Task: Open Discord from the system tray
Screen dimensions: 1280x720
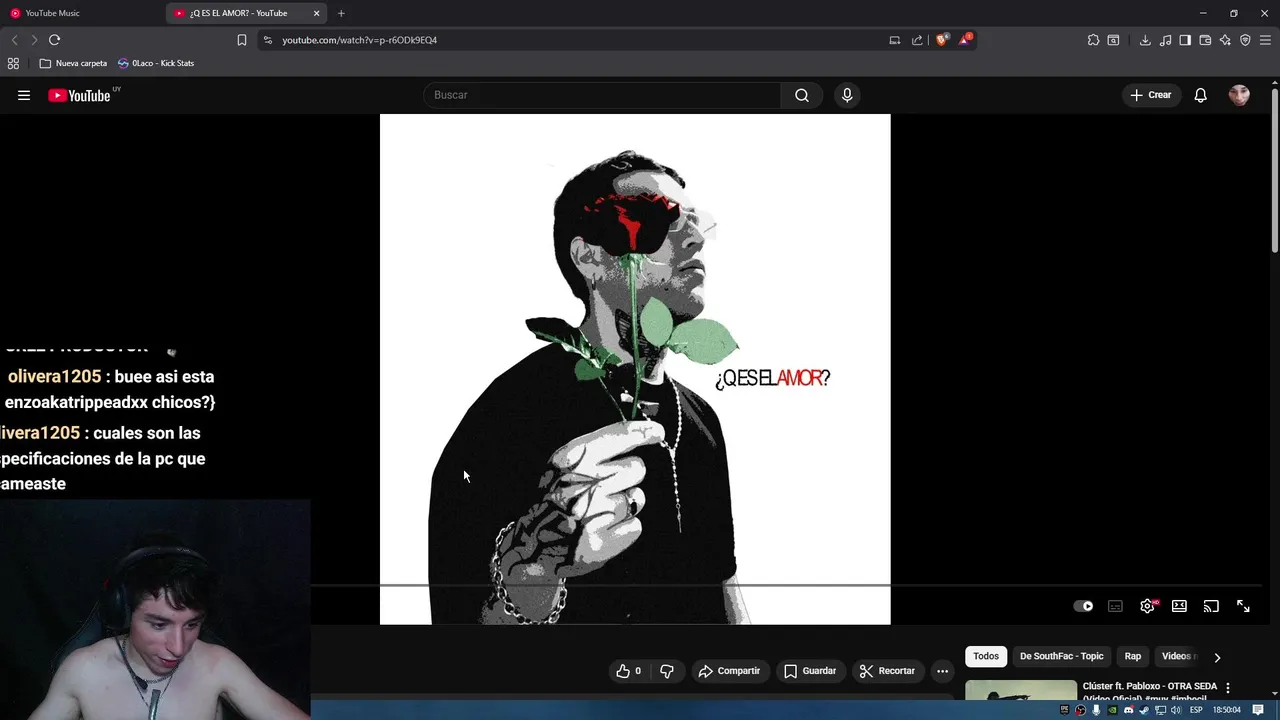Action: [x=1129, y=710]
